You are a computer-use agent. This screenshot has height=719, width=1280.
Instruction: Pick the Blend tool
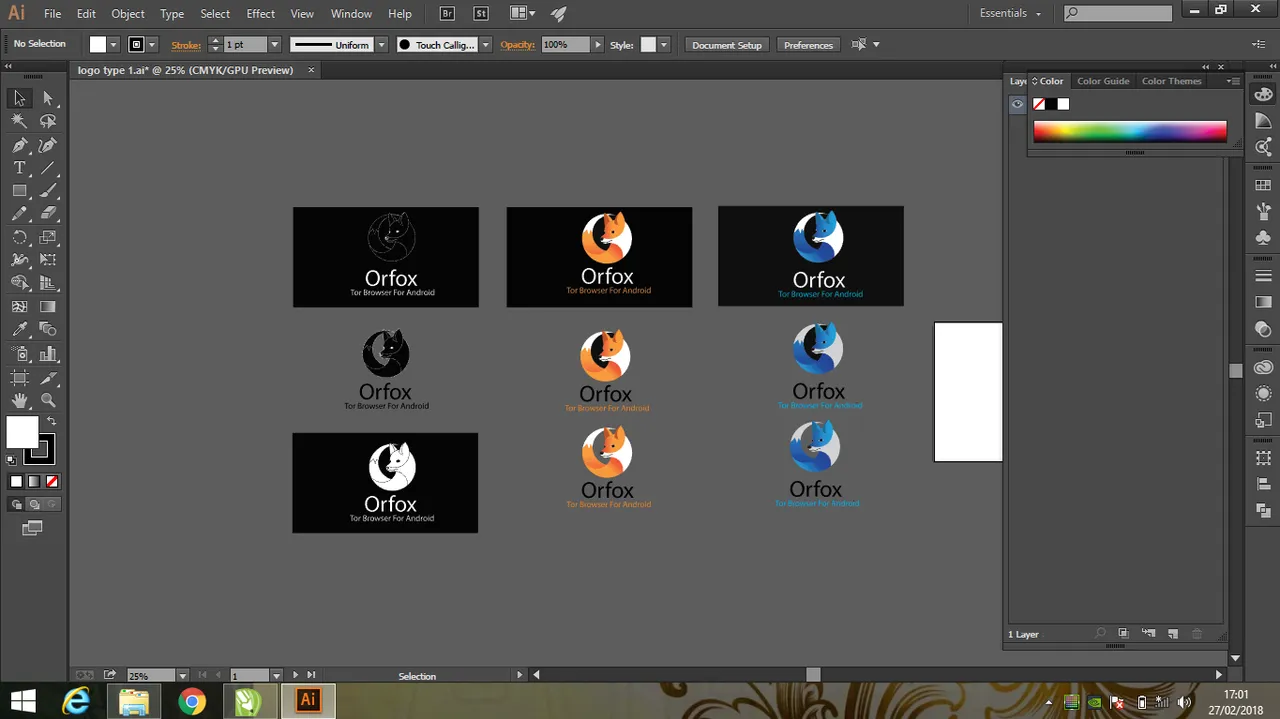(48, 330)
